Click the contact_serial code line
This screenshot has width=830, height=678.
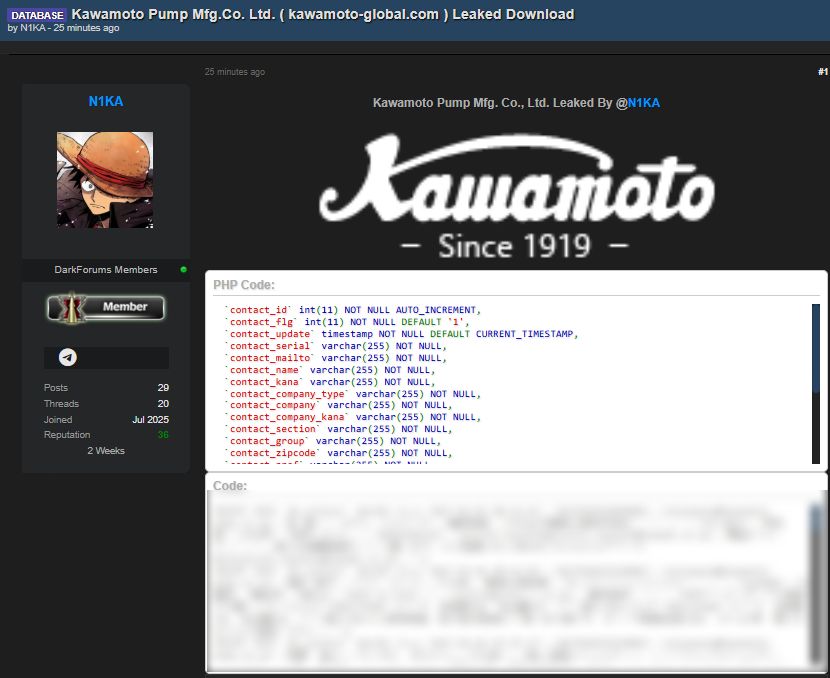[336, 346]
